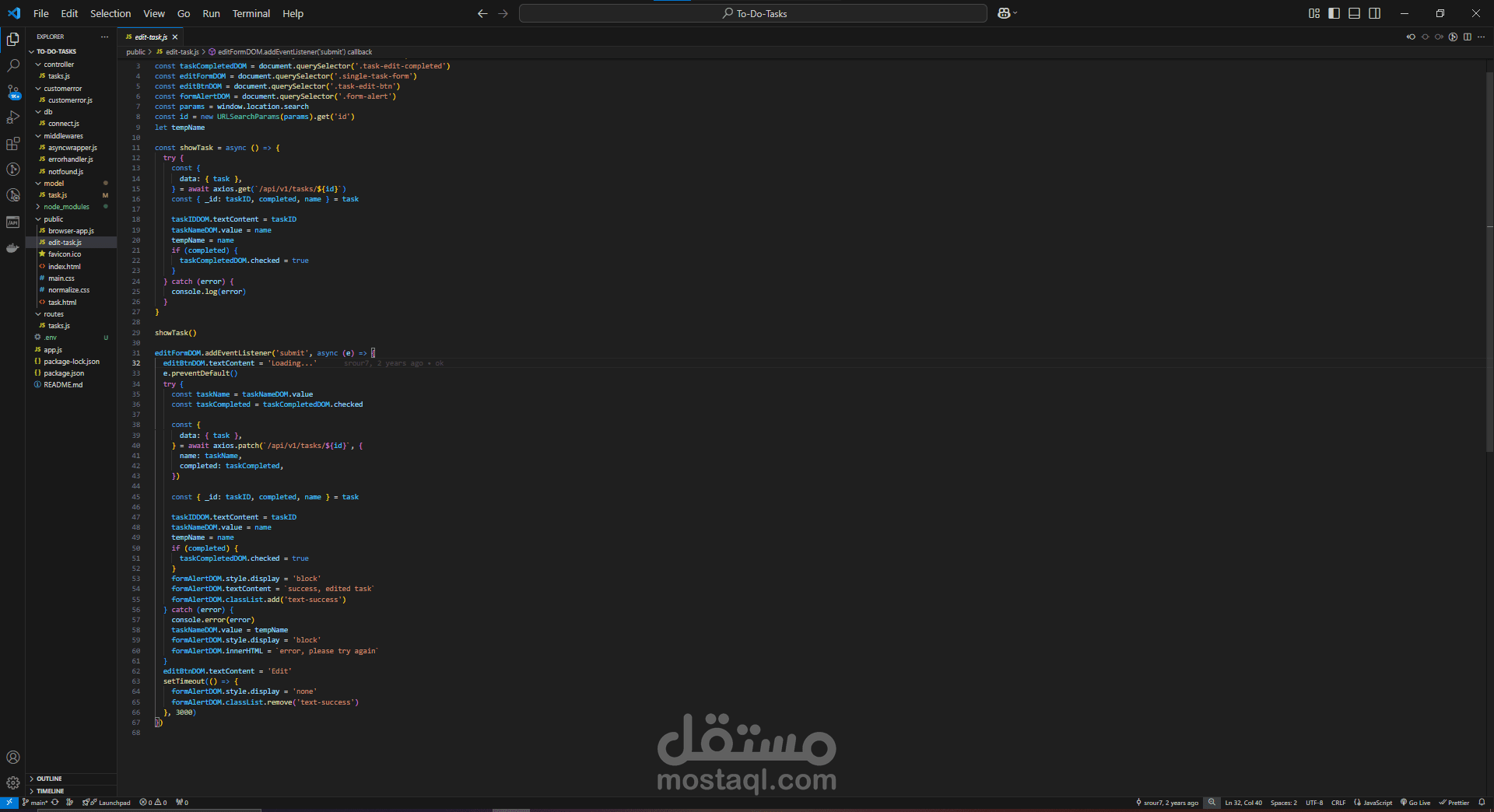Viewport: 1494px width, 812px height.
Task: Open the Docker view in the activity bar
Action: (x=12, y=248)
